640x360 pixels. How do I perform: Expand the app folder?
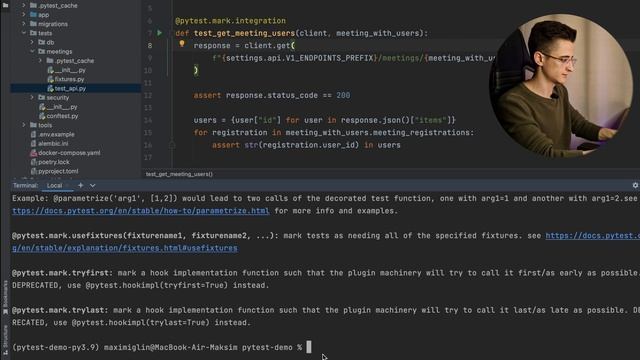pos(24,15)
